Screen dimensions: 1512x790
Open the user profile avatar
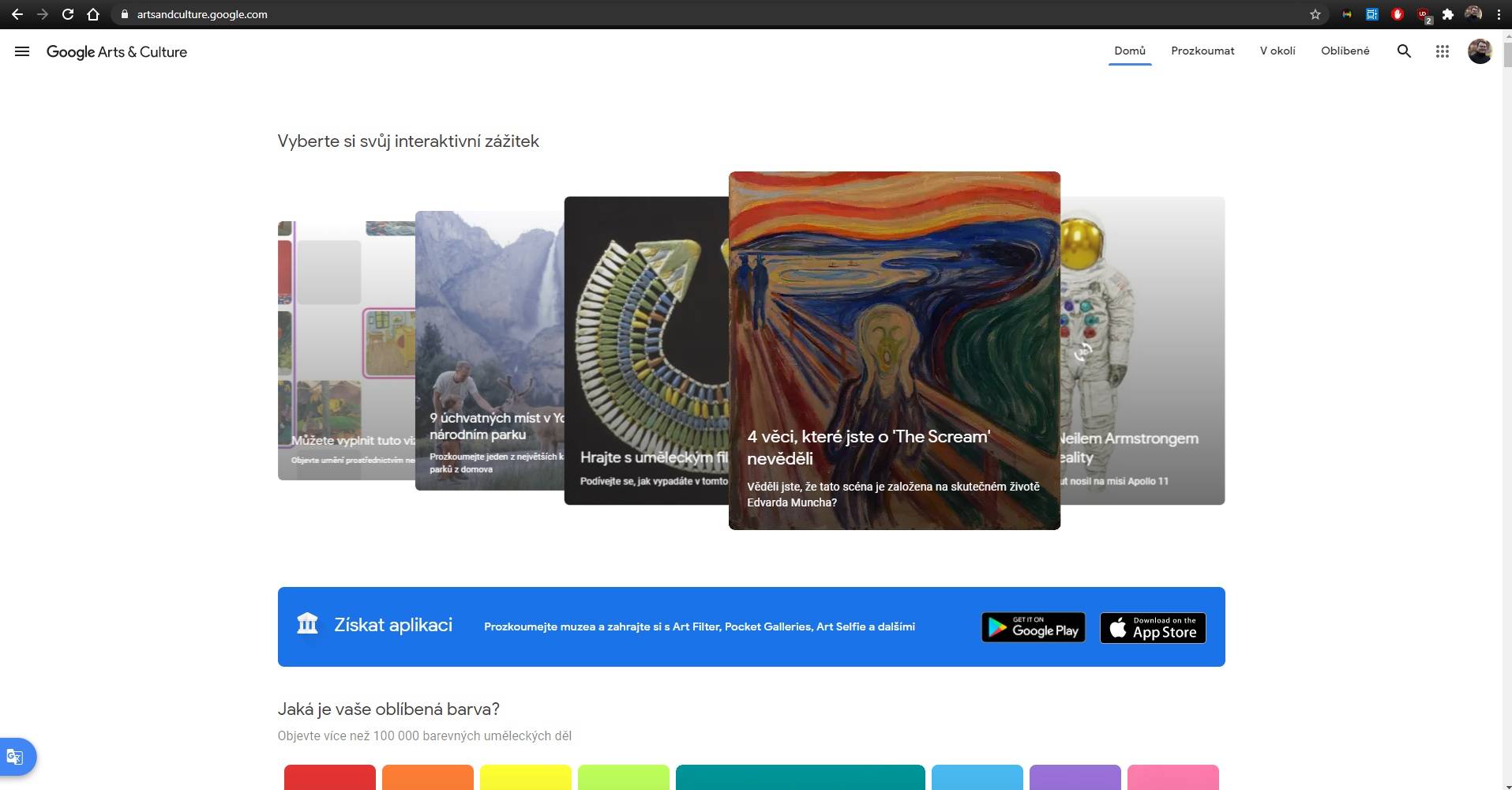1479,51
